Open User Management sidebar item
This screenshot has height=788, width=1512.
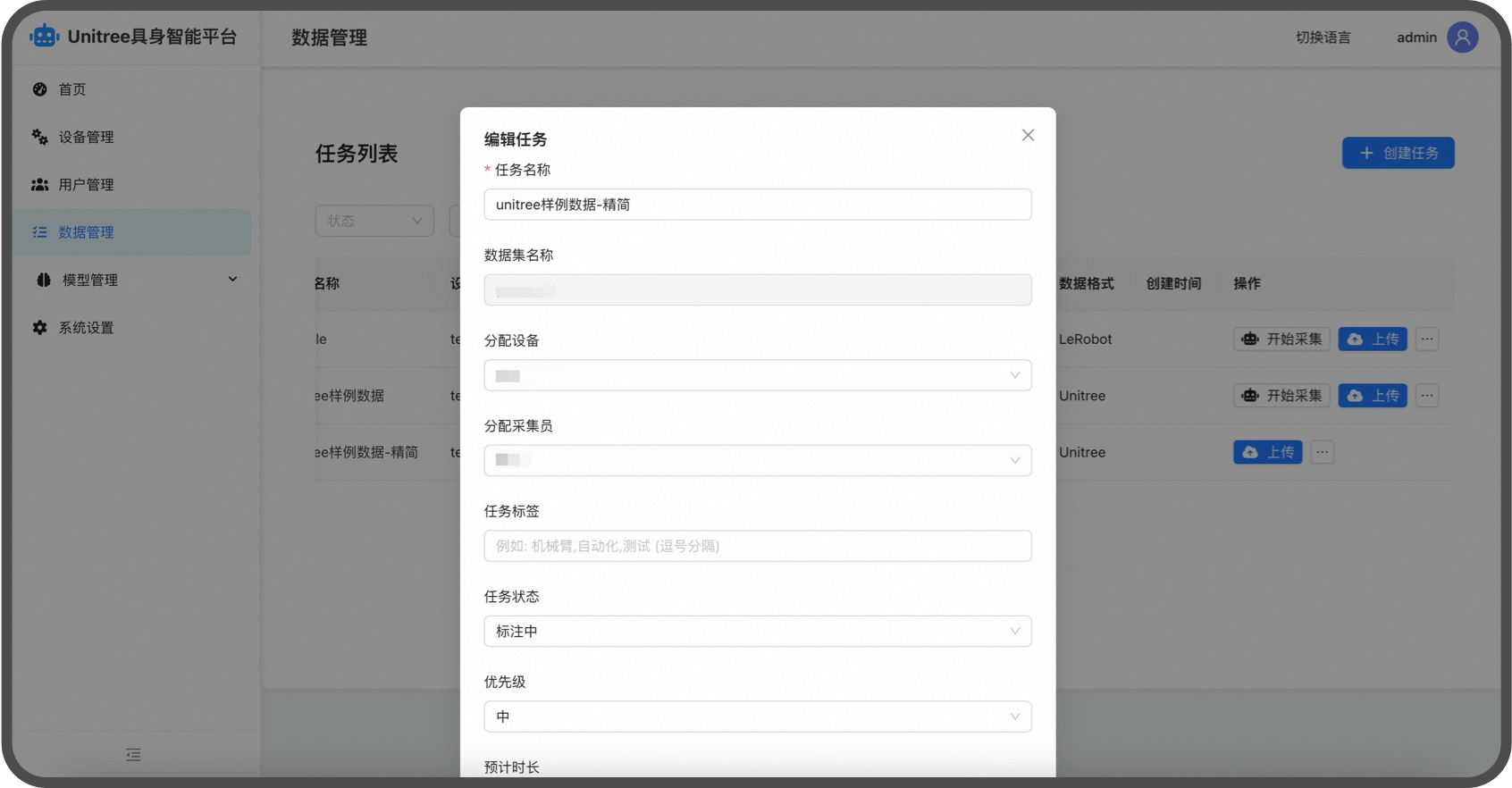[86, 185]
